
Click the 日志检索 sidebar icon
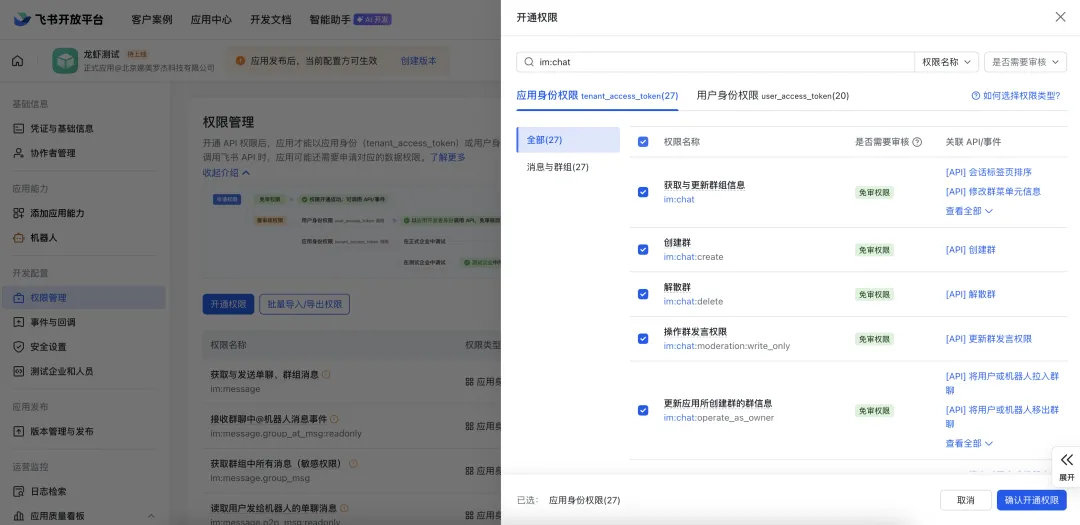coord(19,491)
